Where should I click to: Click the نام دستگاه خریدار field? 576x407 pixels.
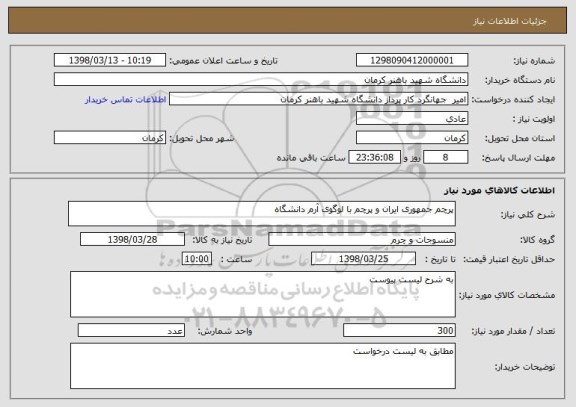coord(261,80)
